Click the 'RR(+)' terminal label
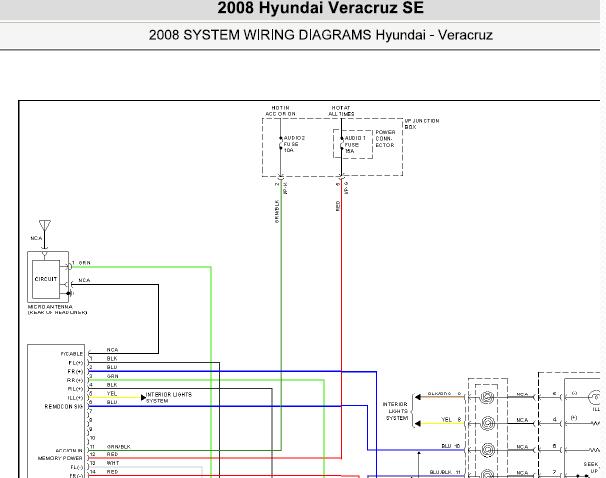The height and width of the screenshot is (478, 606). [x=75, y=381]
